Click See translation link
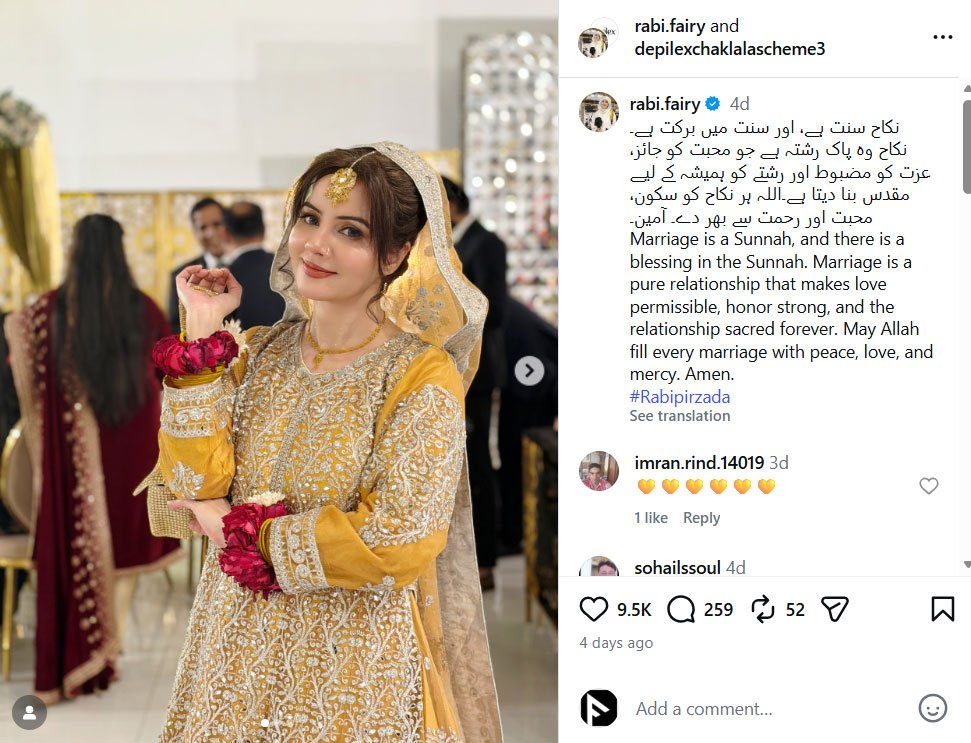 point(679,416)
